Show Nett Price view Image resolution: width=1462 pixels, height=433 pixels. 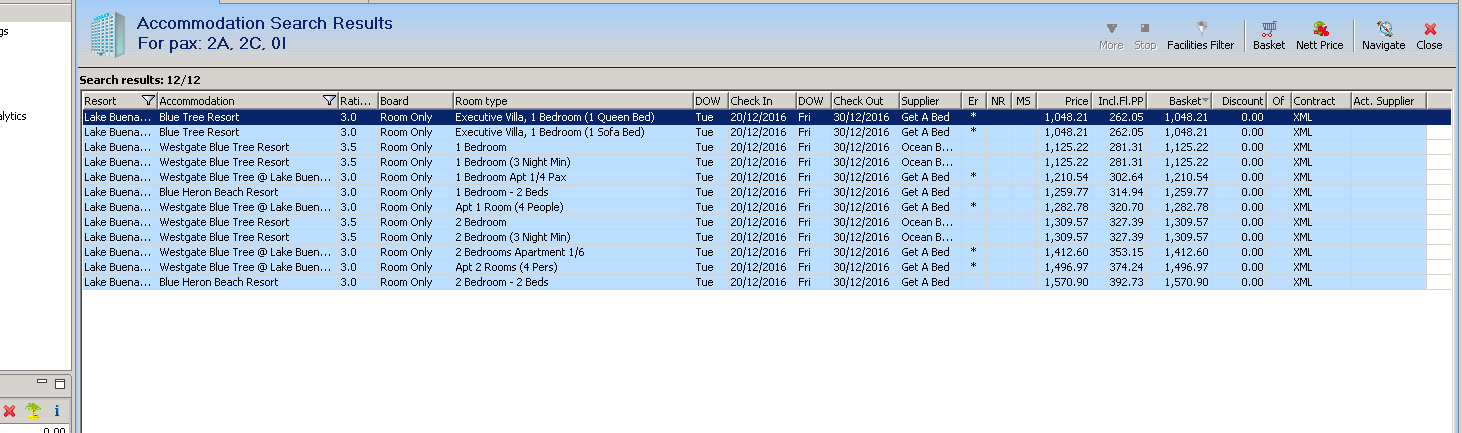click(x=1319, y=36)
